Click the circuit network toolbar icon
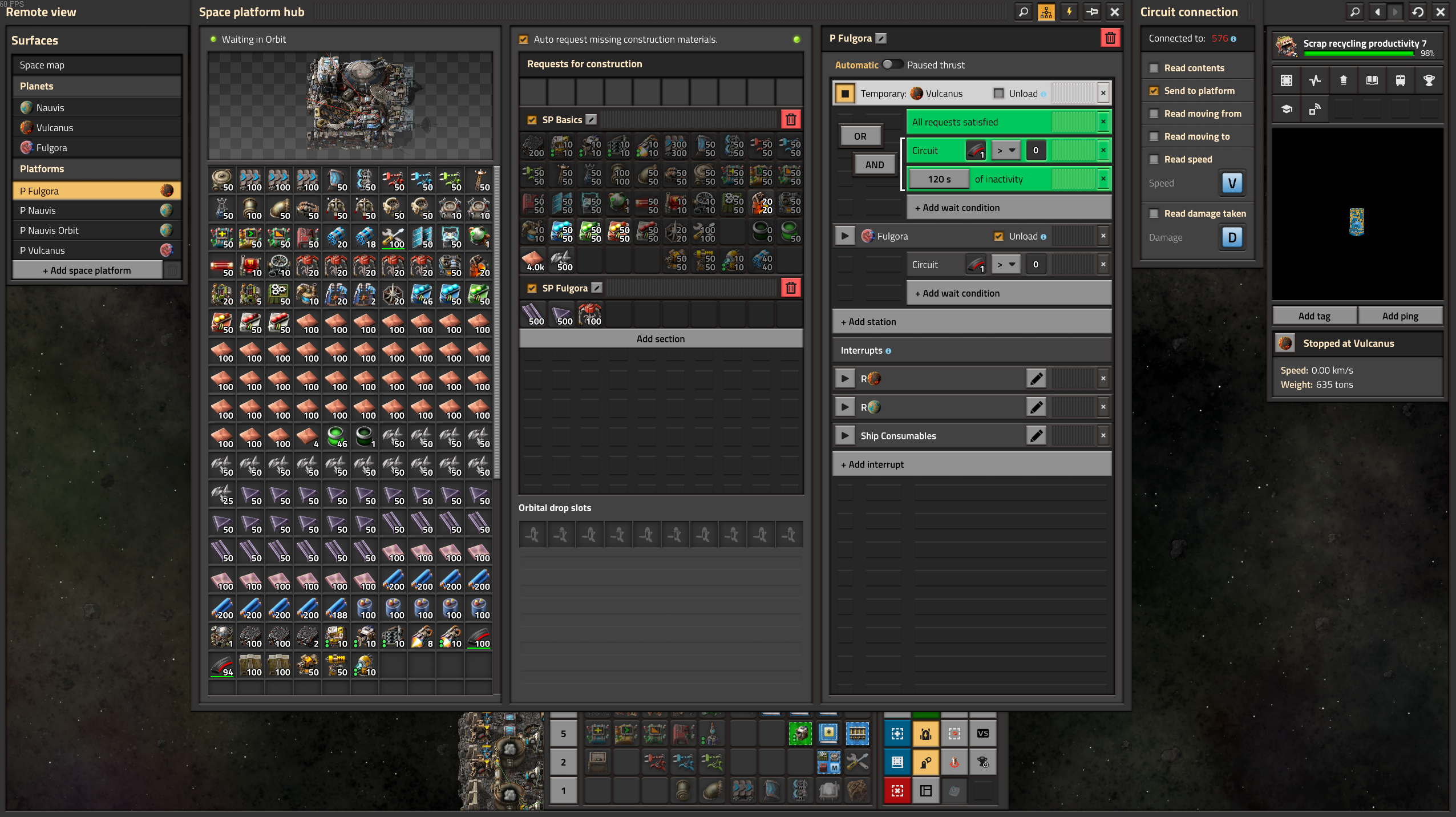1456x817 pixels. 1046,12
